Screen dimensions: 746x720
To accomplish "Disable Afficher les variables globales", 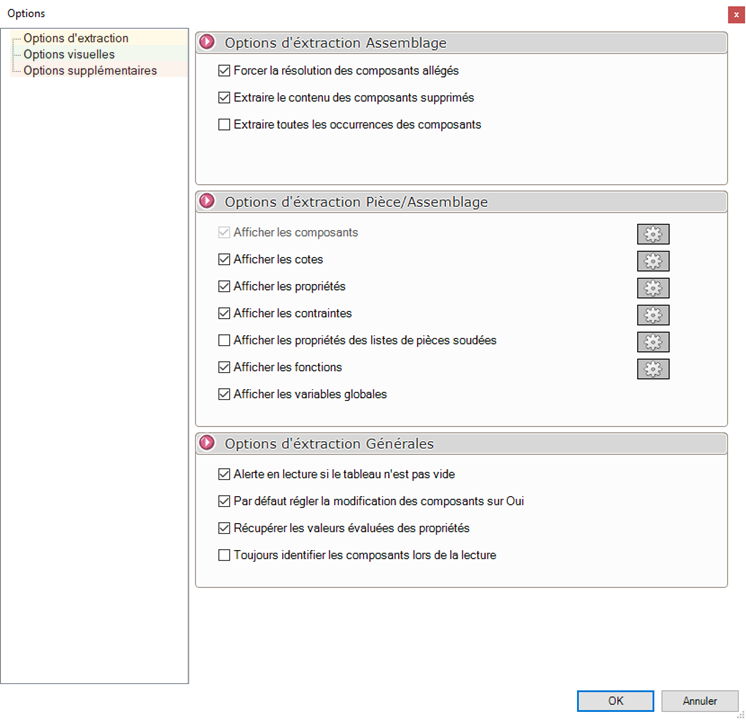I will (224, 395).
